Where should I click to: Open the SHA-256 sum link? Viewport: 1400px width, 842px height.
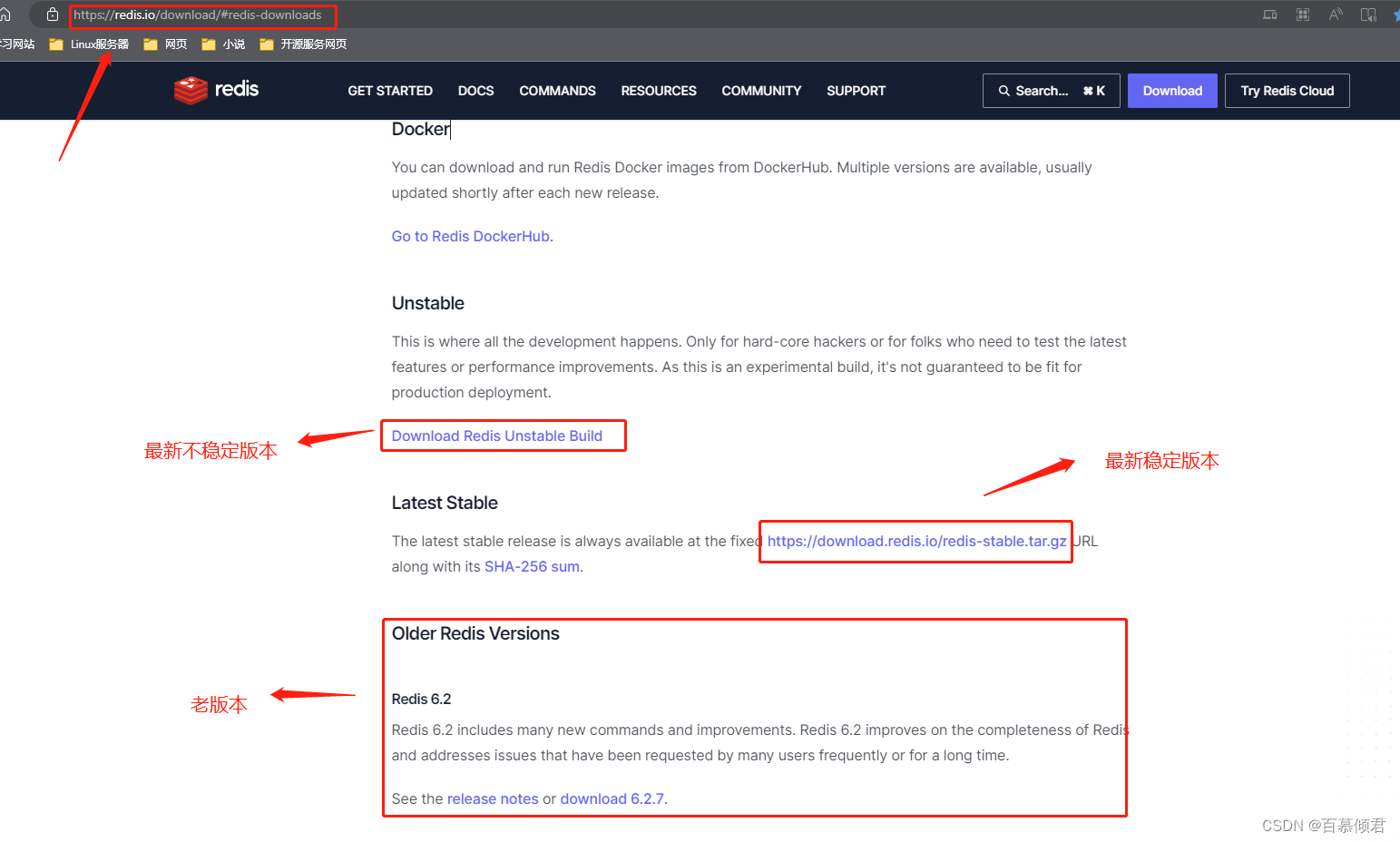tap(532, 566)
